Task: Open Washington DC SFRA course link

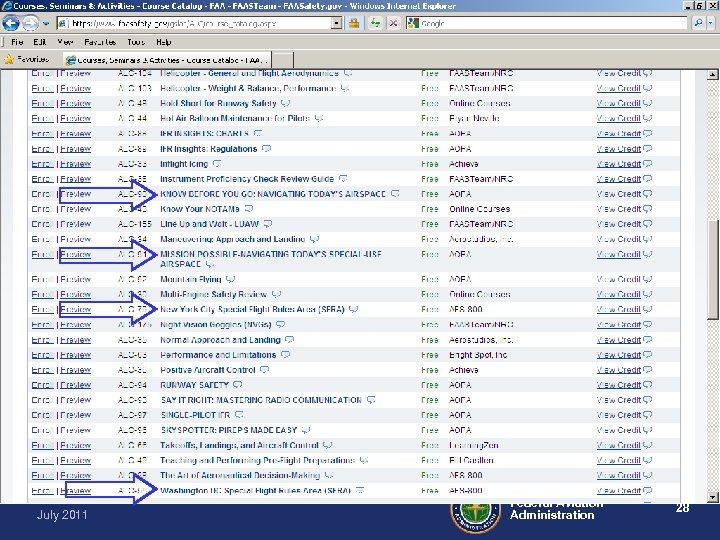Action: click(255, 490)
